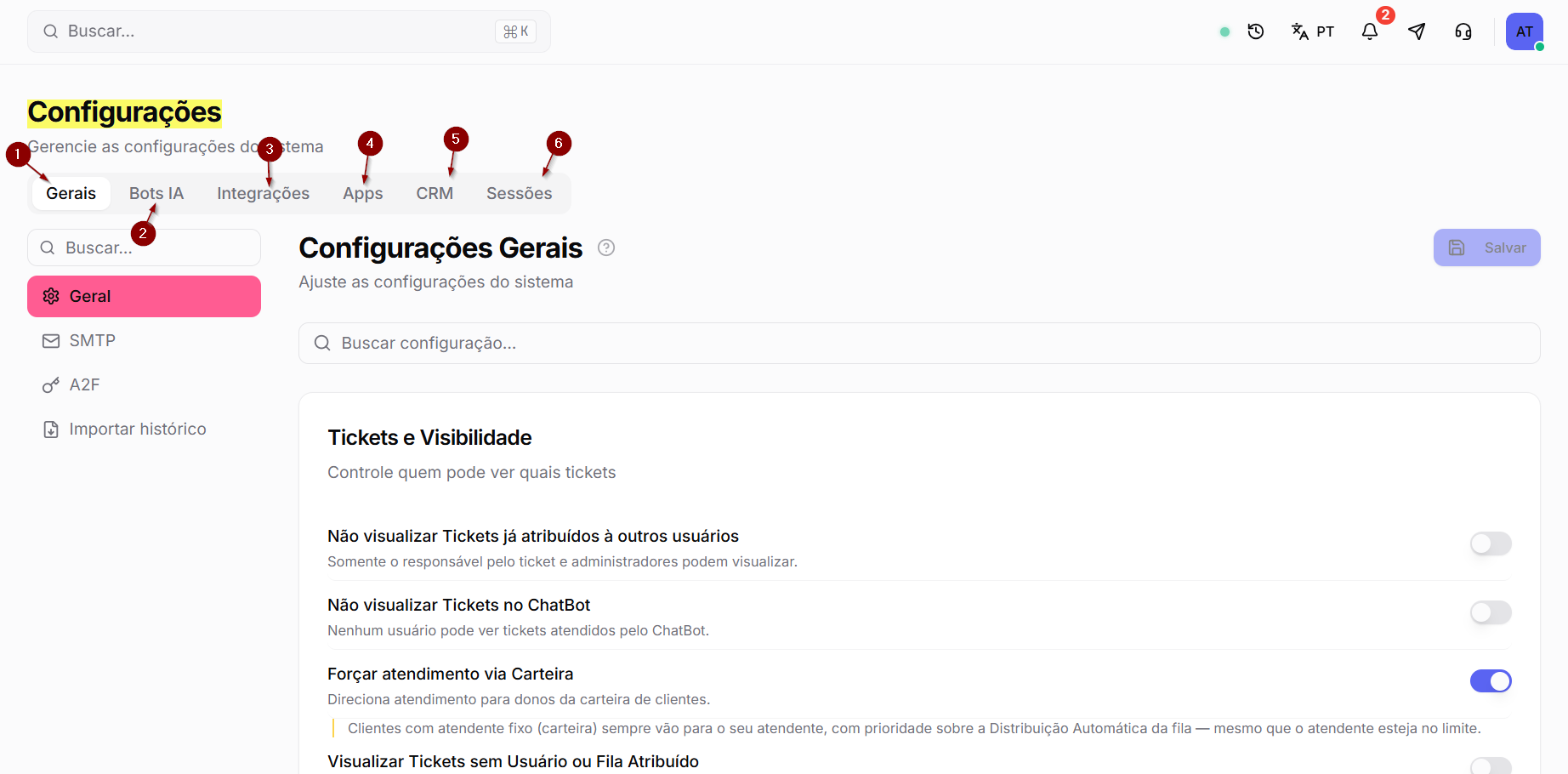Screen dimensions: 1568x774
Task: Open Importar histórico in sidebar
Action: coord(144,429)
